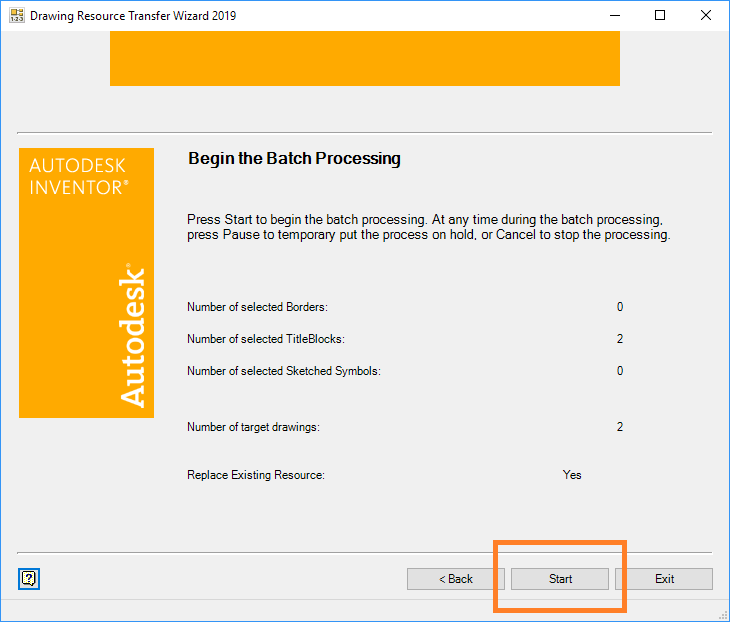730x622 pixels.
Task: Click 'Number of selected Sketched Symbols:' label
Action: [284, 371]
